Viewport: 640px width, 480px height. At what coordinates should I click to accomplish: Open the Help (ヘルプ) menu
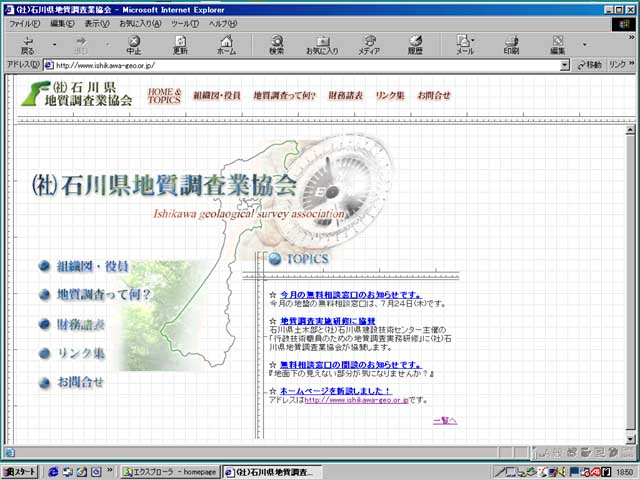click(x=223, y=24)
